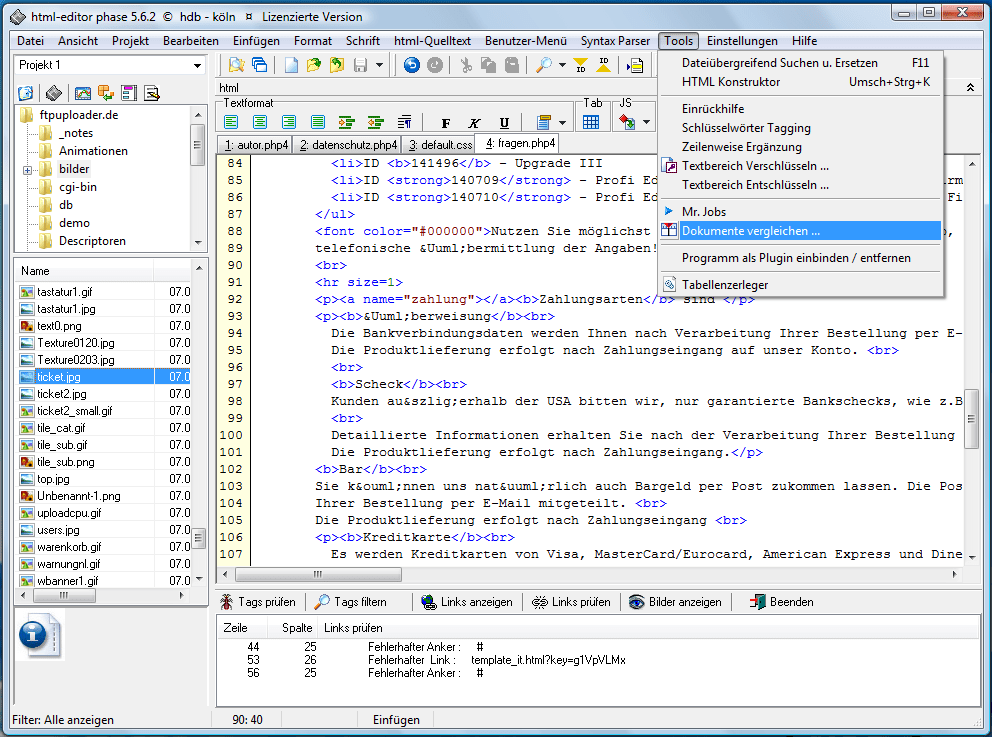Image resolution: width=992 pixels, height=737 pixels.
Task: Open the Einstellungen menu
Action: (742, 41)
